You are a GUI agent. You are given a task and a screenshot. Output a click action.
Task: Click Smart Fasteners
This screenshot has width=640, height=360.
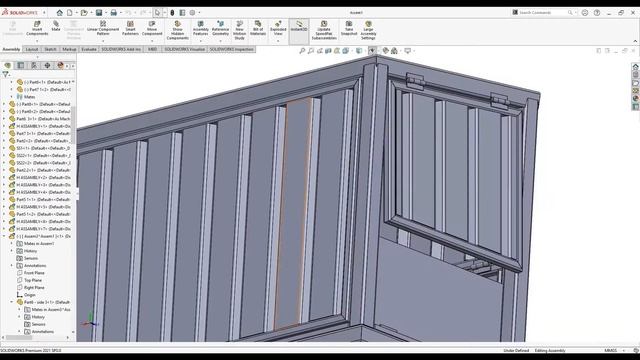130,29
